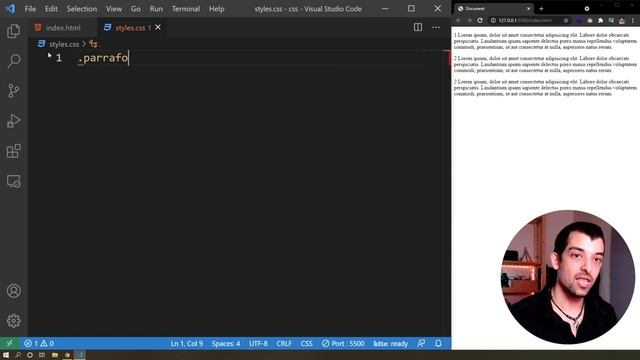Image resolution: width=640 pixels, height=360 pixels.
Task: Change indentation via Spaces: 4
Action: 226,343
